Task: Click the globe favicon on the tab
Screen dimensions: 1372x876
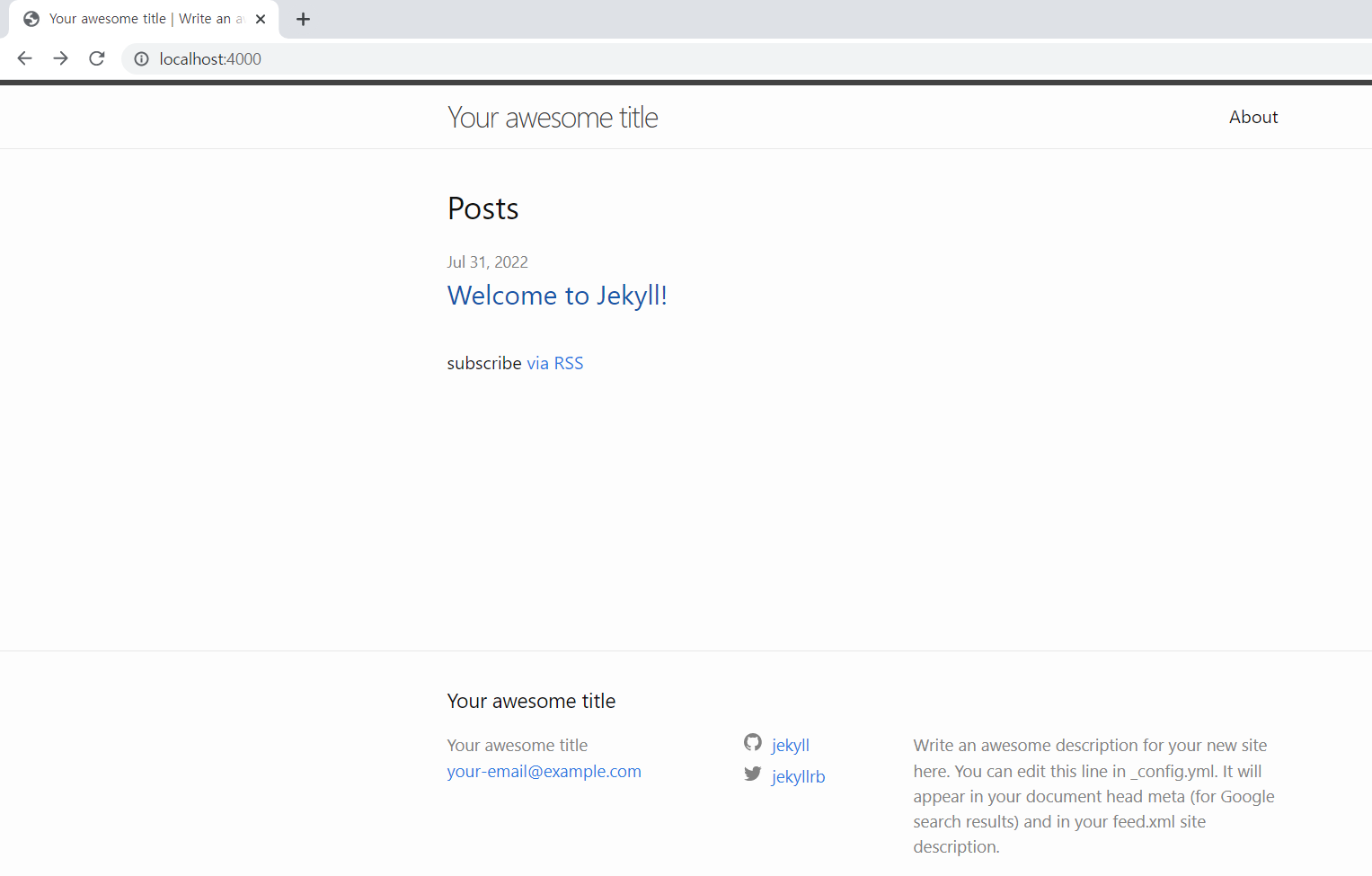Action: click(31, 19)
